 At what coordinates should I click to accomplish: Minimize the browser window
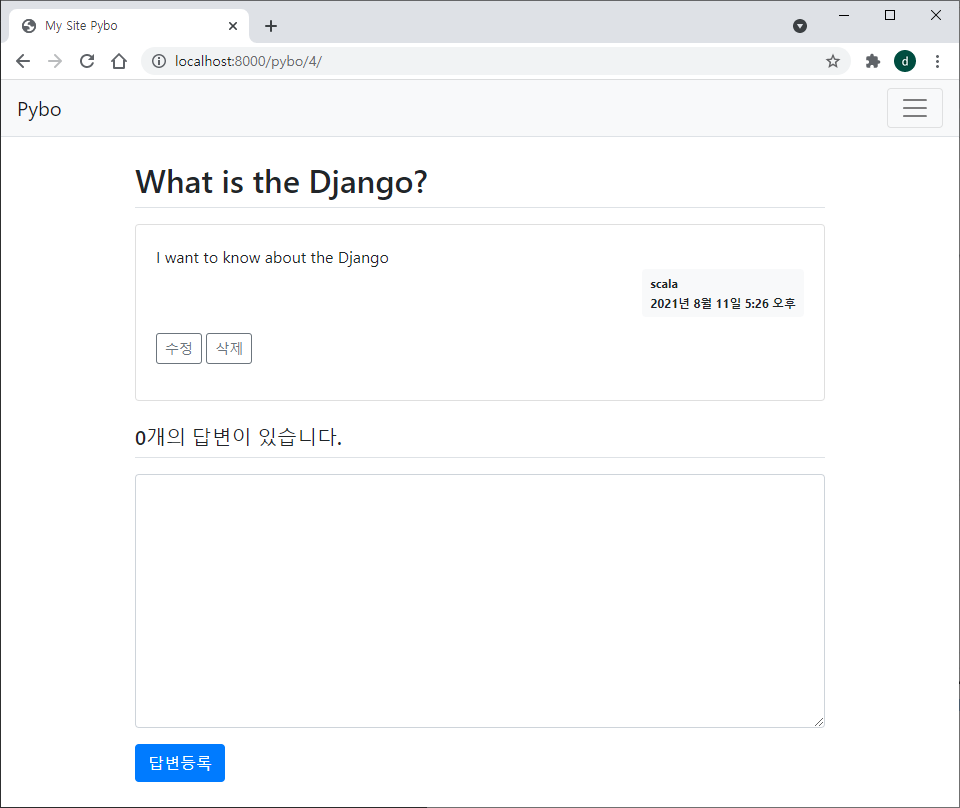844,15
